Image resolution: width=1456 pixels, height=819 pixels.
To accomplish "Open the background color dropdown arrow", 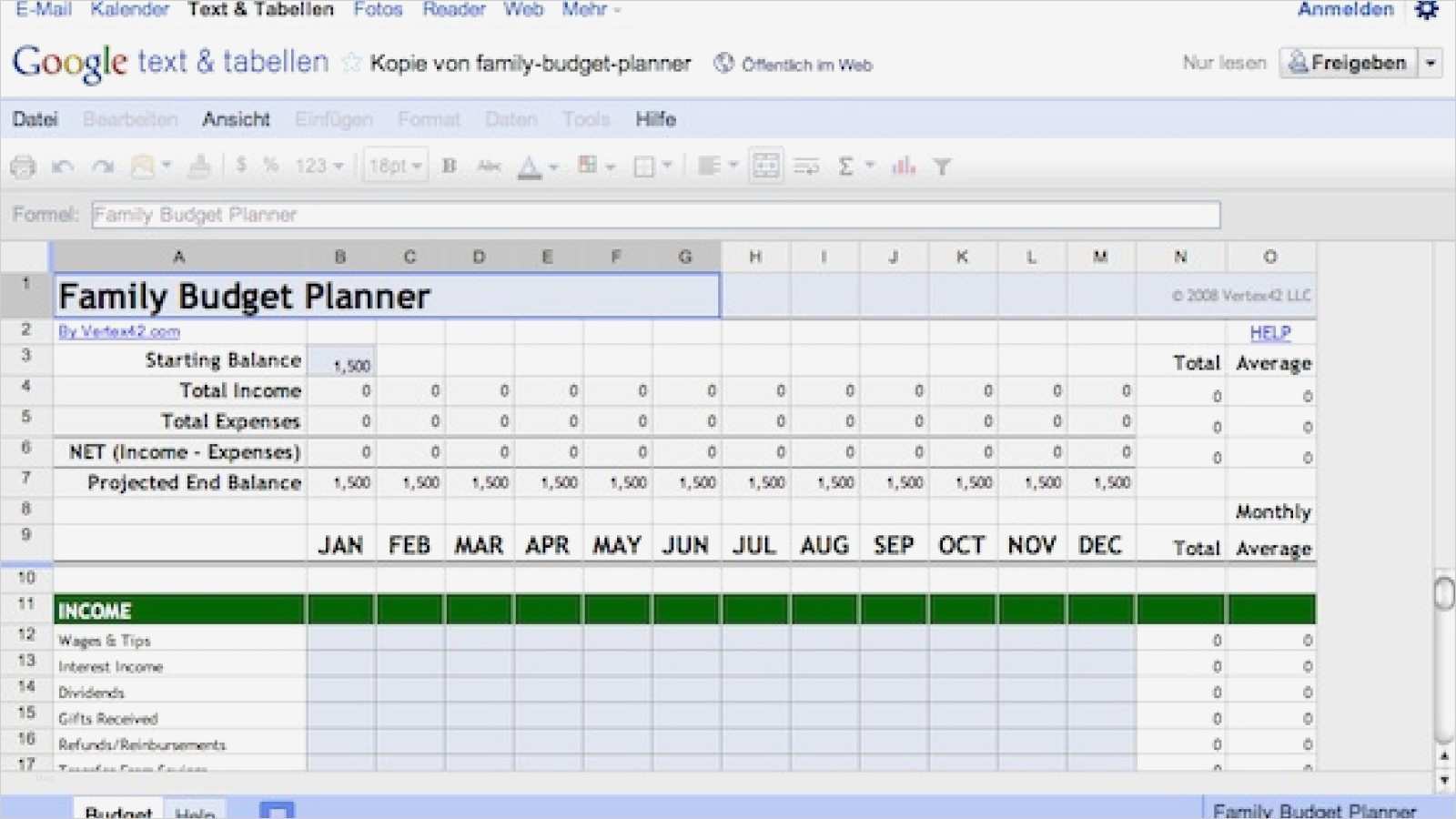I will coord(611,167).
